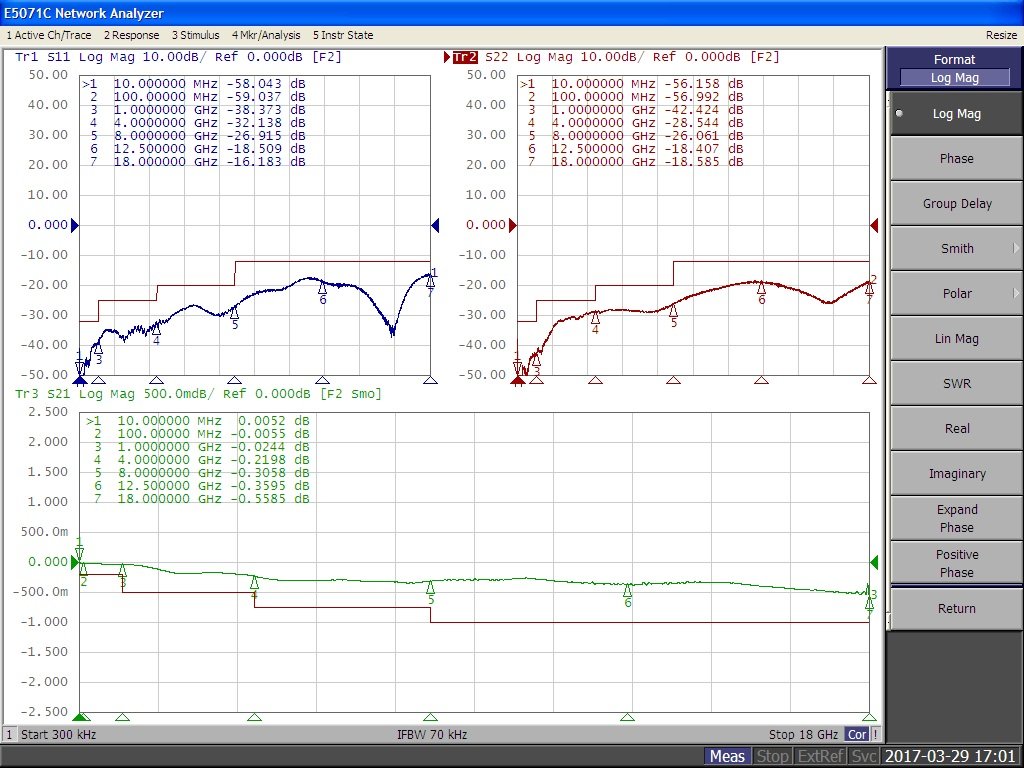Select the Phase format softkey

coord(956,159)
